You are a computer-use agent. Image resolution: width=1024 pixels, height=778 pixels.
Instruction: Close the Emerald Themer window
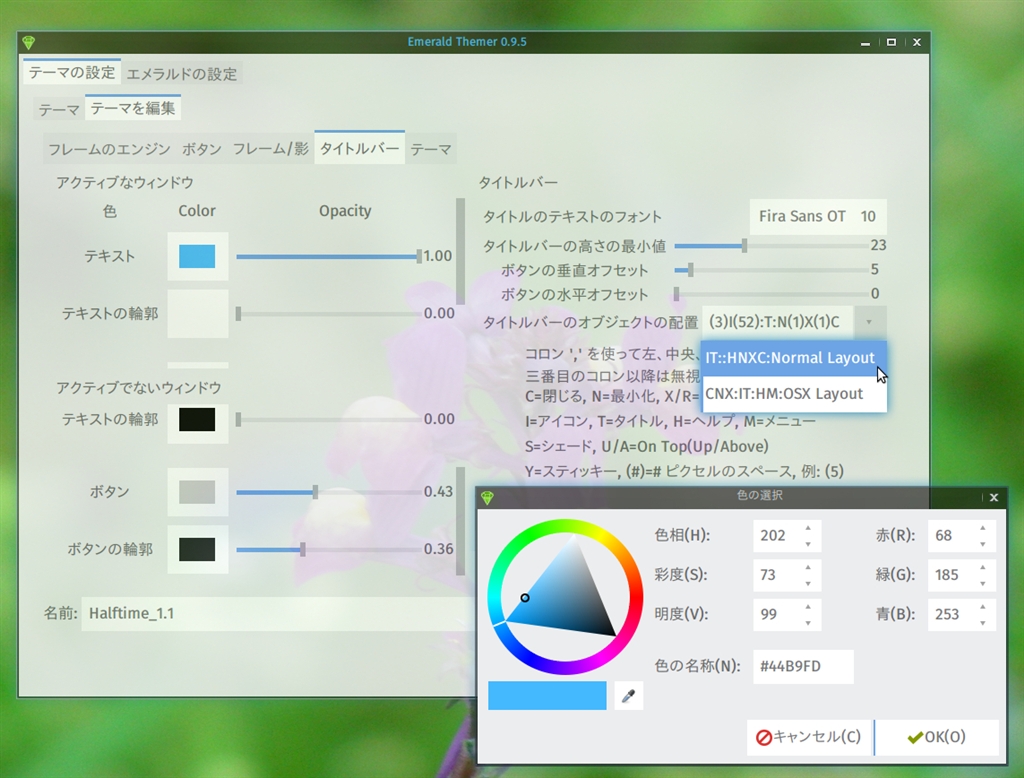coord(917,42)
